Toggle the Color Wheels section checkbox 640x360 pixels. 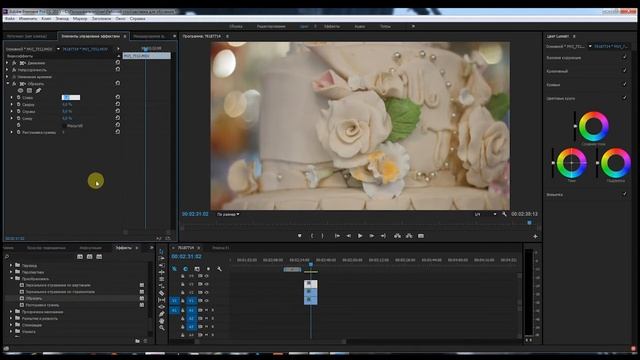click(624, 98)
